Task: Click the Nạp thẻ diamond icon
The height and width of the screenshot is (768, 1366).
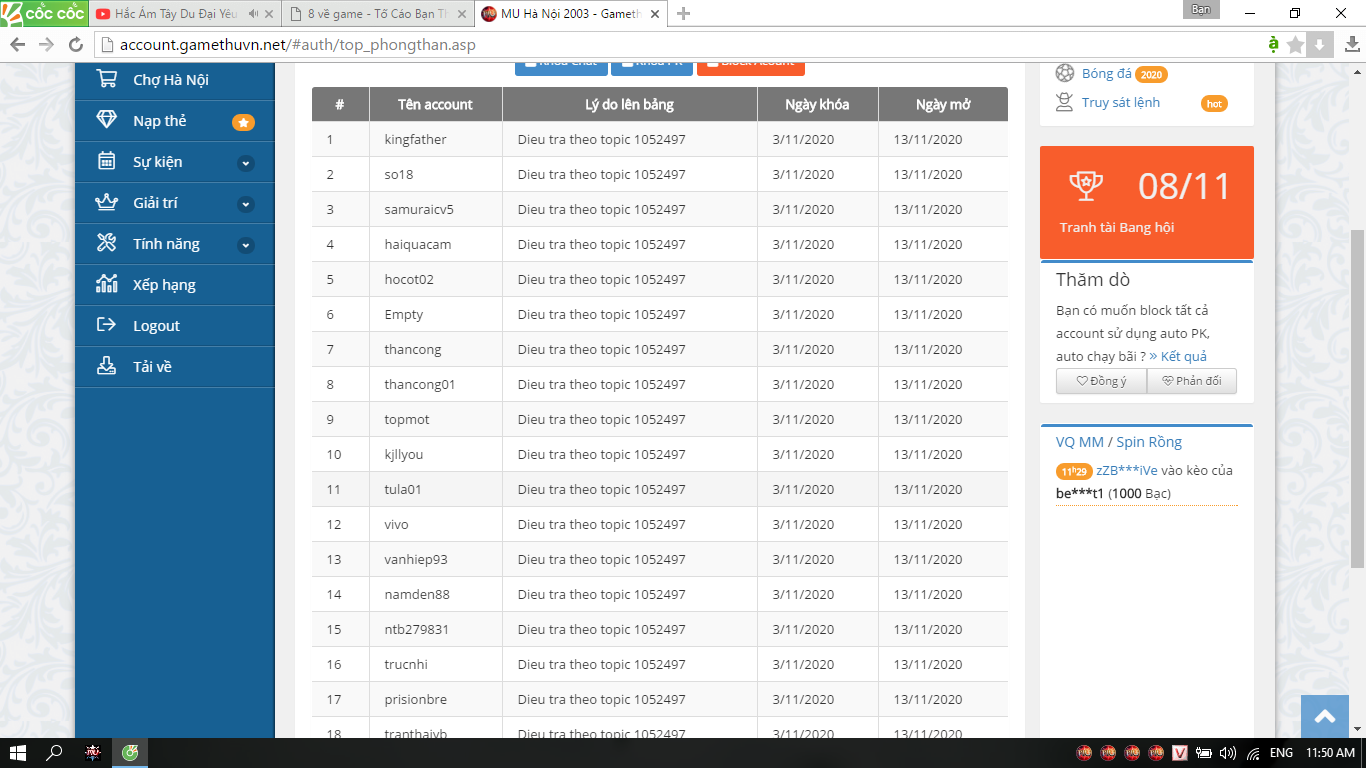Action: click(x=106, y=120)
